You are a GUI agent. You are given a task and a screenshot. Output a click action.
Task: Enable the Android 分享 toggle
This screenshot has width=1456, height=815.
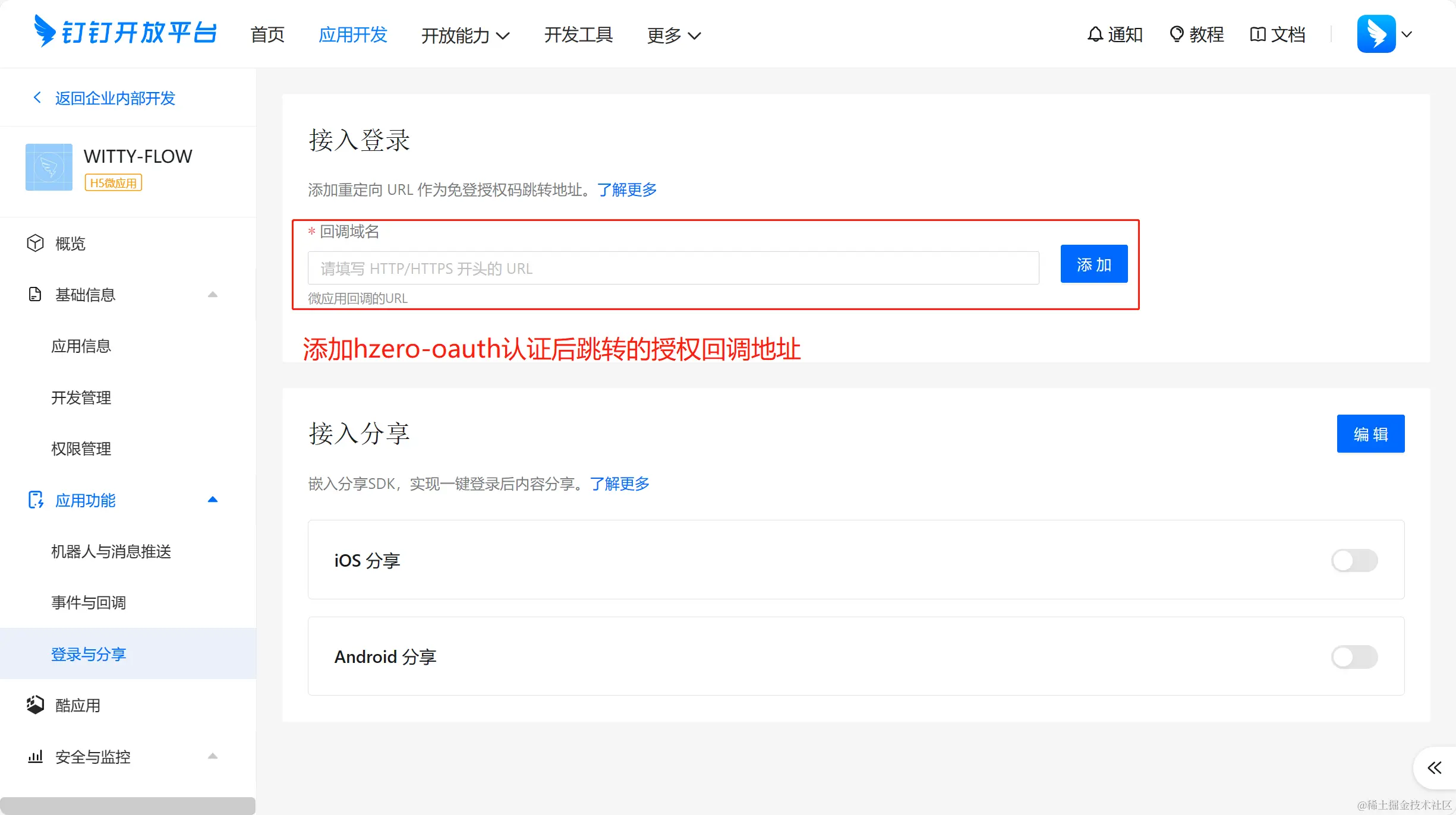click(x=1354, y=656)
